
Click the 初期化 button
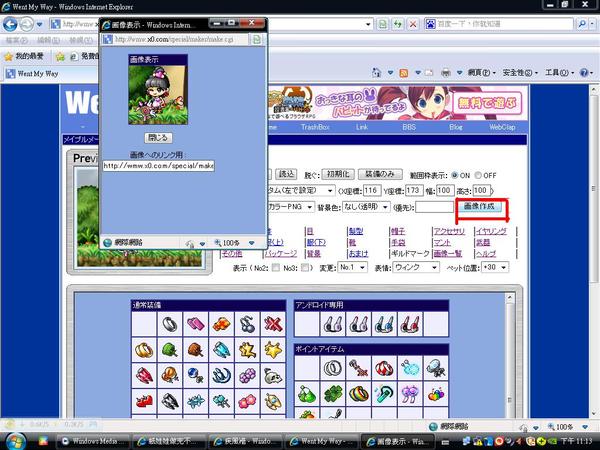pyautogui.click(x=338, y=174)
